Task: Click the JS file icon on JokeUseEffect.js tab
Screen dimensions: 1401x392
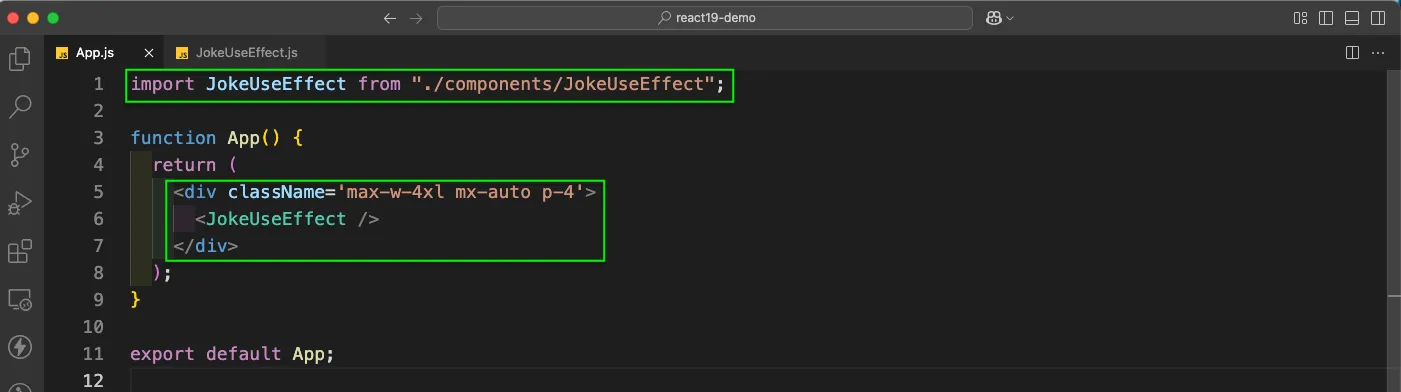Action: [x=183, y=53]
